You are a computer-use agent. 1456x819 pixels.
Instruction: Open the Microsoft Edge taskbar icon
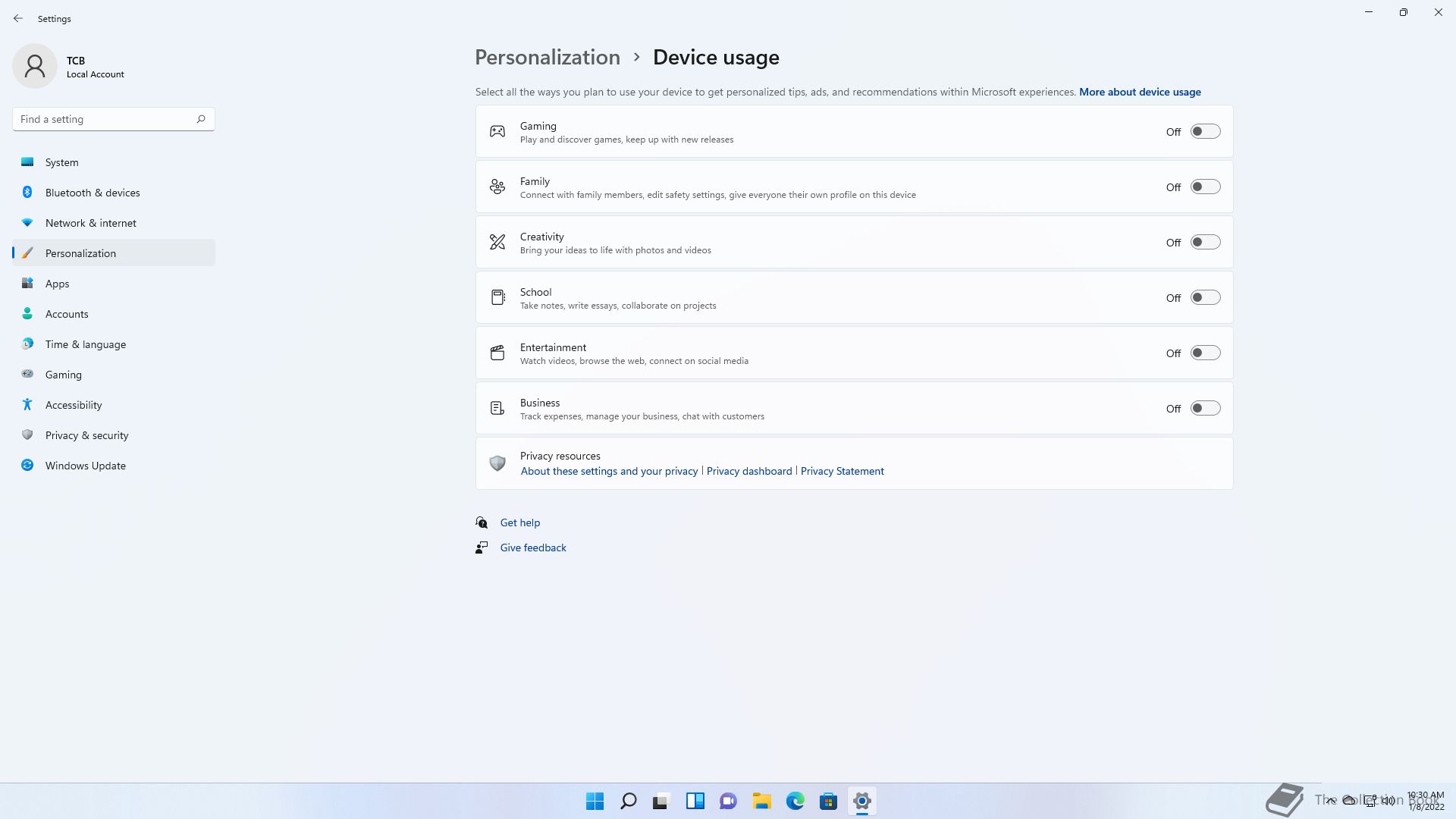(795, 801)
